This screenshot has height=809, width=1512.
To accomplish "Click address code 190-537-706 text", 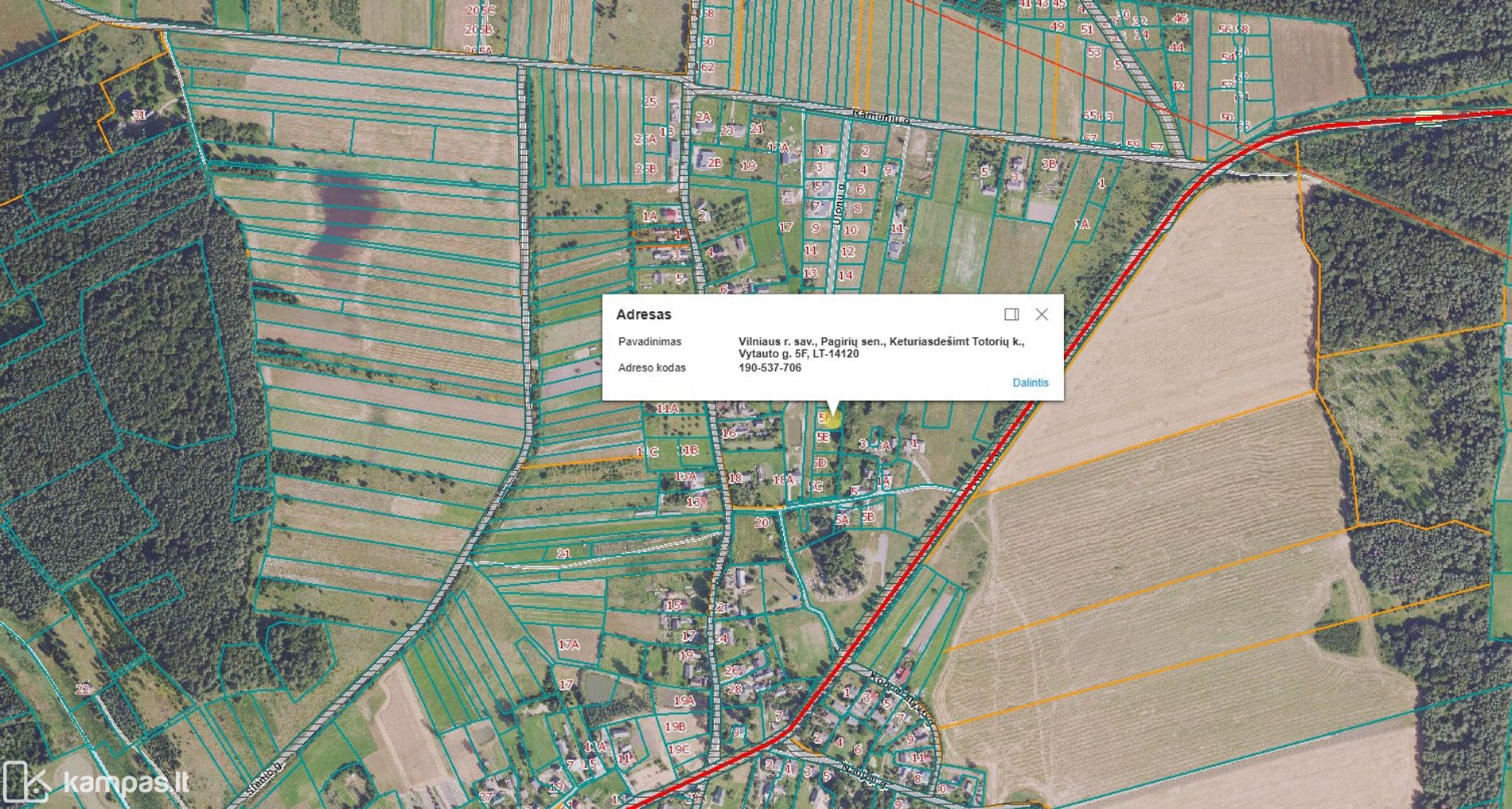I will point(770,368).
